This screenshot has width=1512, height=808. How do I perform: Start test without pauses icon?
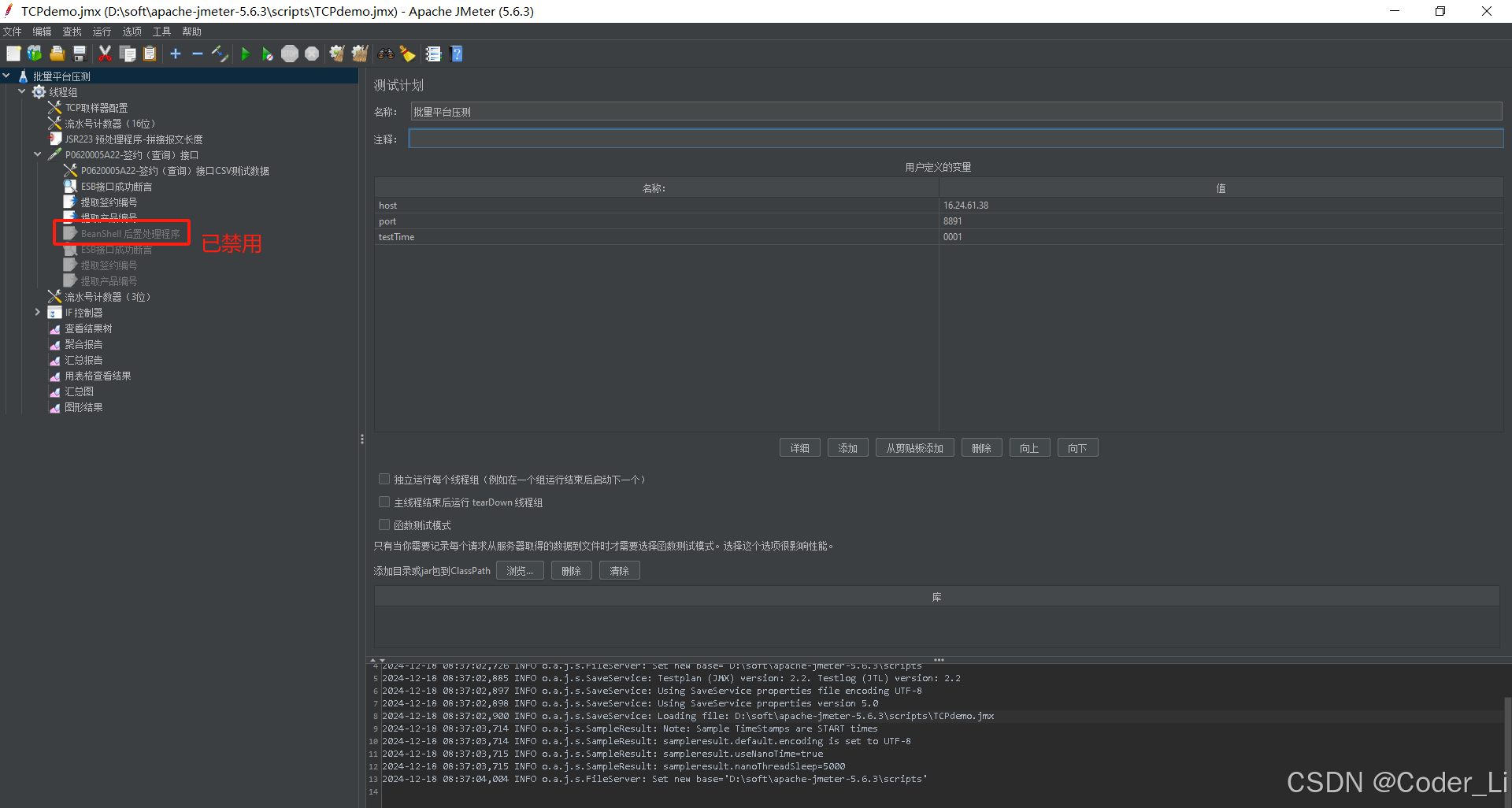click(268, 54)
